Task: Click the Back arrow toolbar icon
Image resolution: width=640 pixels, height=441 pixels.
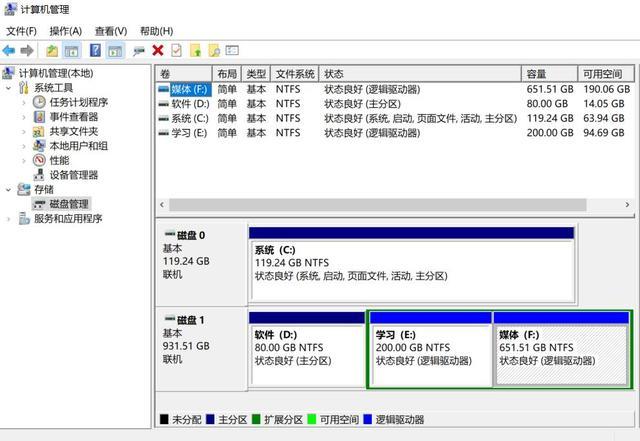Action: point(9,51)
